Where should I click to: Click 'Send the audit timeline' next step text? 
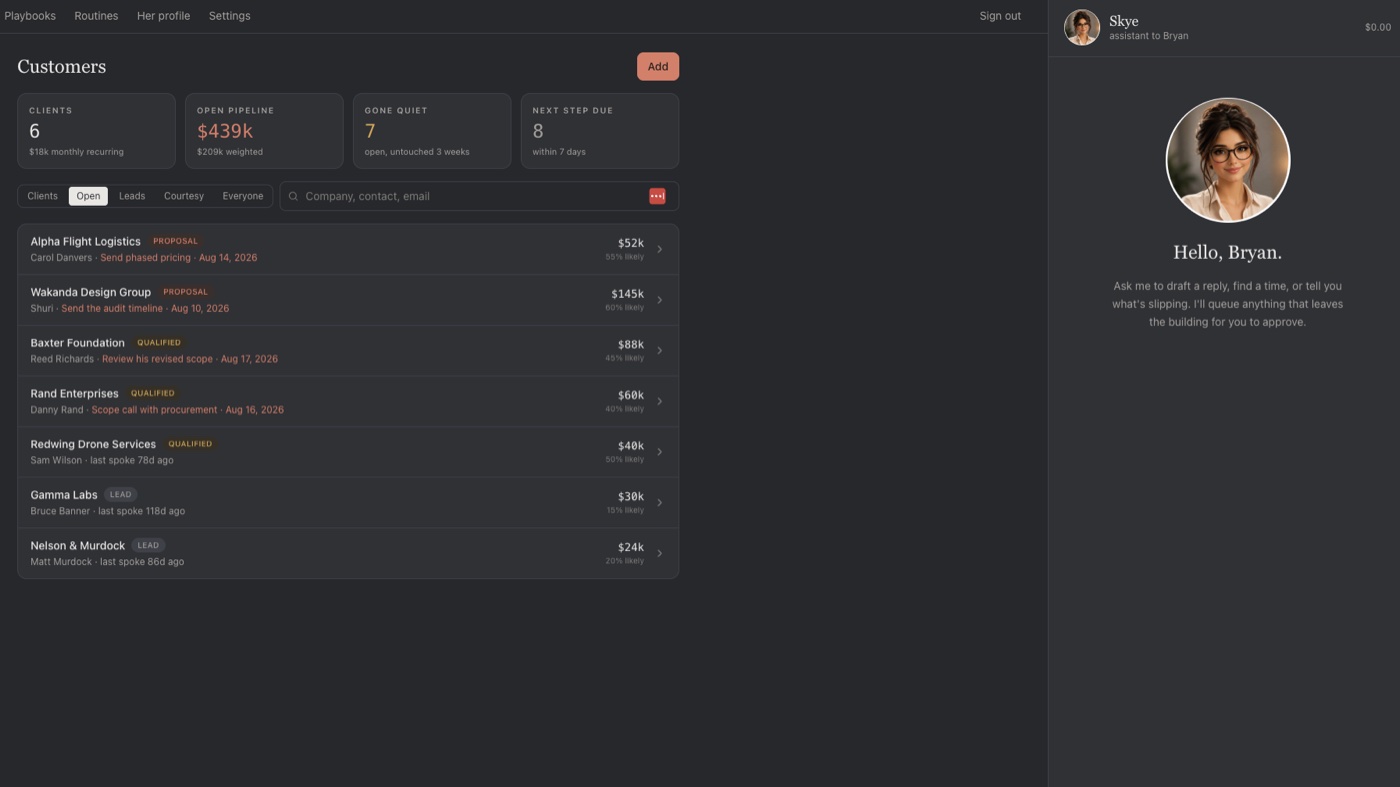pyautogui.click(x=112, y=309)
